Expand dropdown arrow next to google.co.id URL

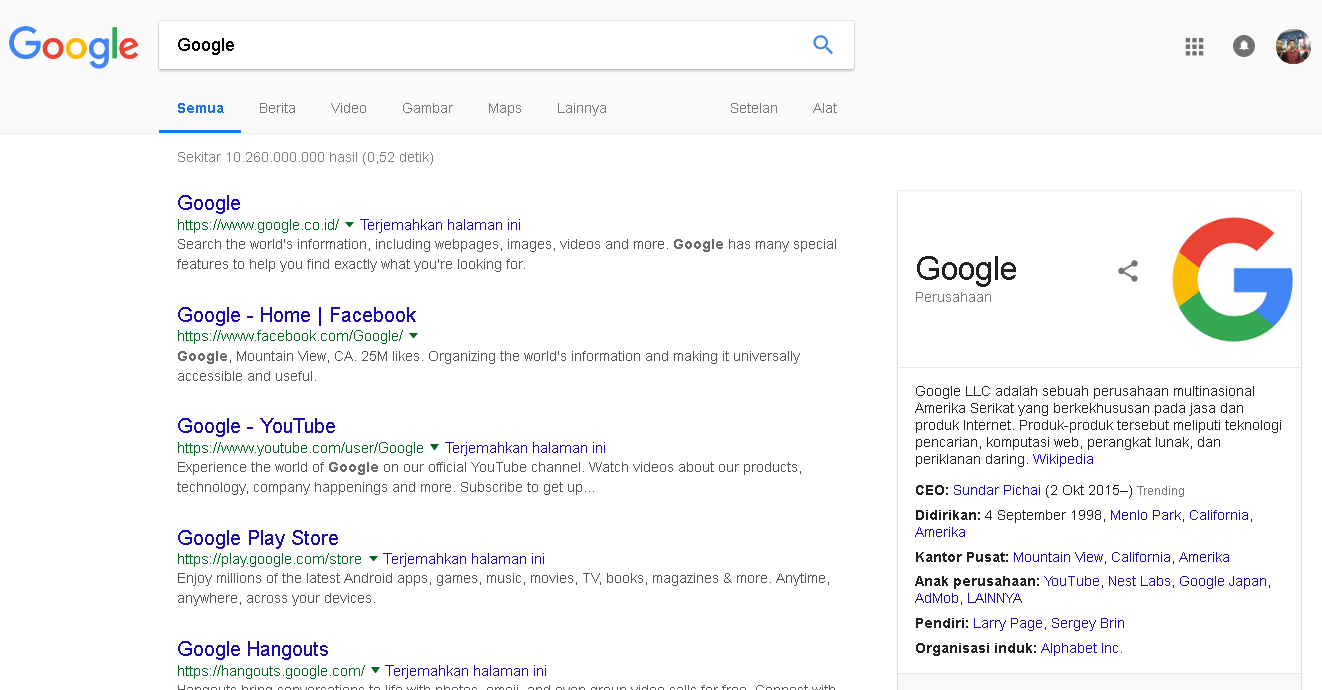[349, 224]
